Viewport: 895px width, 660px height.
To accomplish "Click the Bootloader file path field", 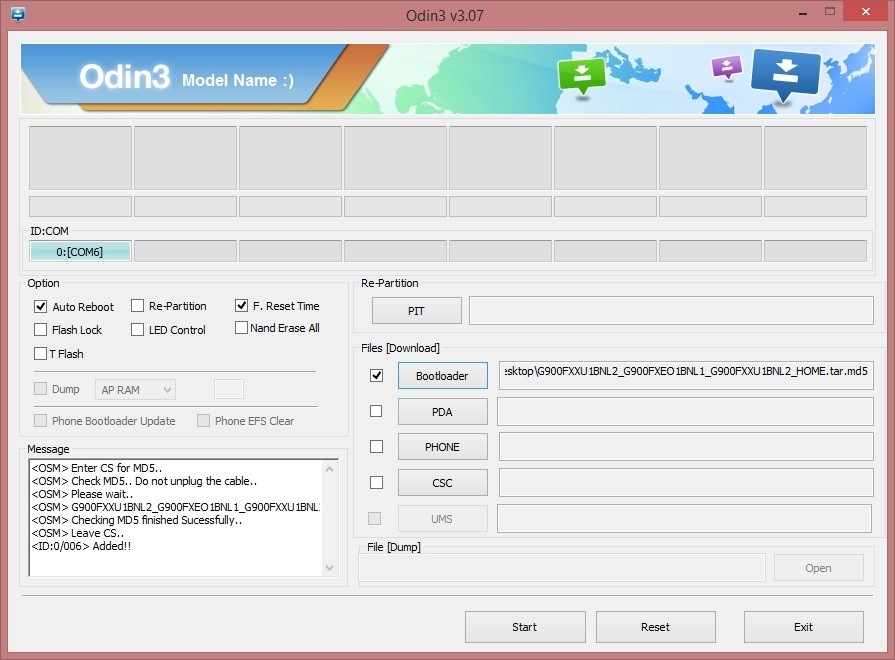I will [686, 375].
